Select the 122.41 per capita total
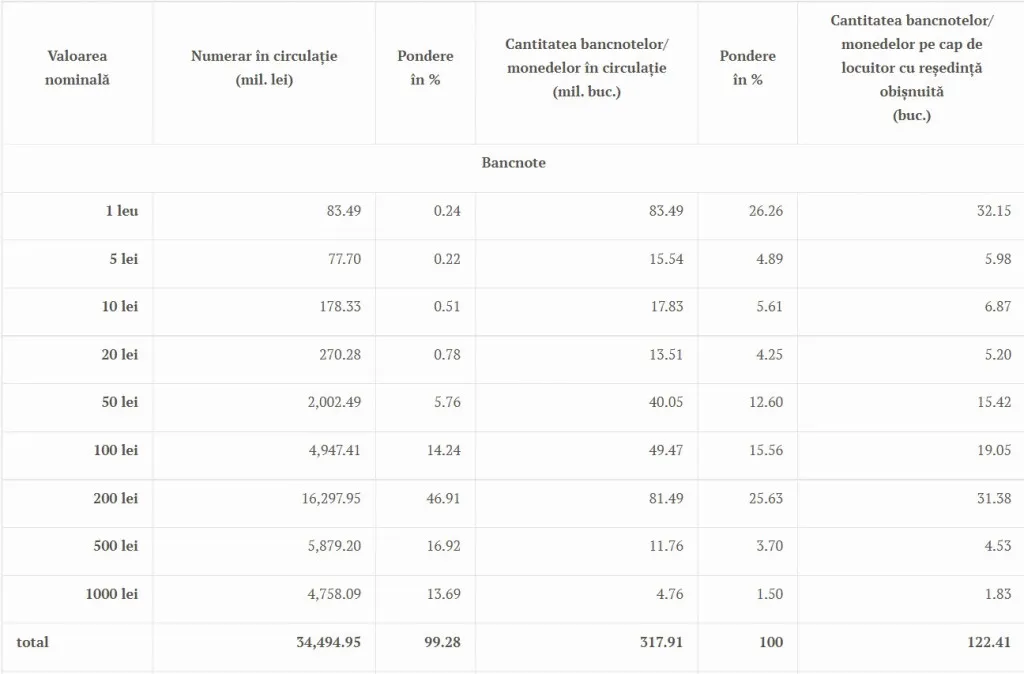 tap(989, 642)
